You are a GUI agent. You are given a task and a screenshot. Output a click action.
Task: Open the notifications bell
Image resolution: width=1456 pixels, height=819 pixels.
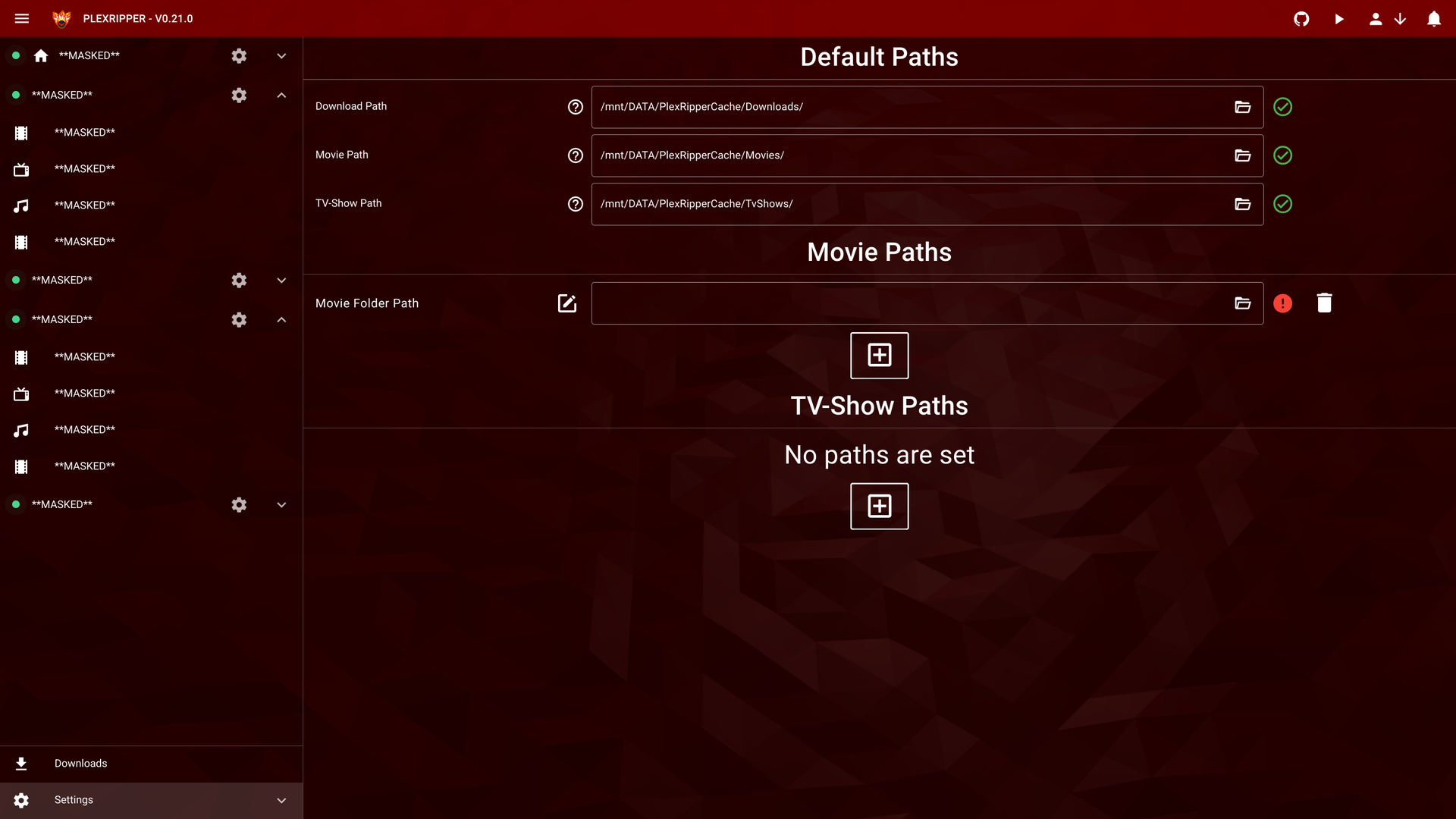pos(1433,19)
